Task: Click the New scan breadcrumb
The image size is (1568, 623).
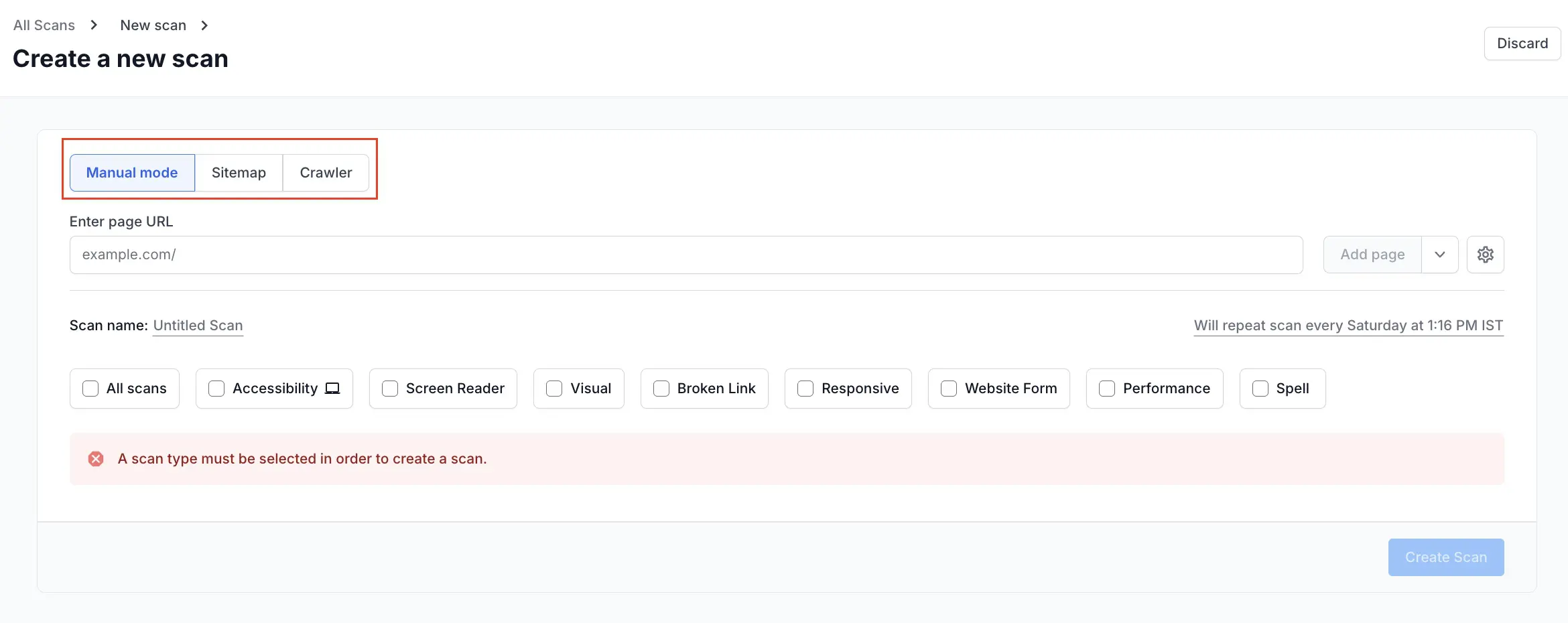Action: pyautogui.click(x=153, y=25)
